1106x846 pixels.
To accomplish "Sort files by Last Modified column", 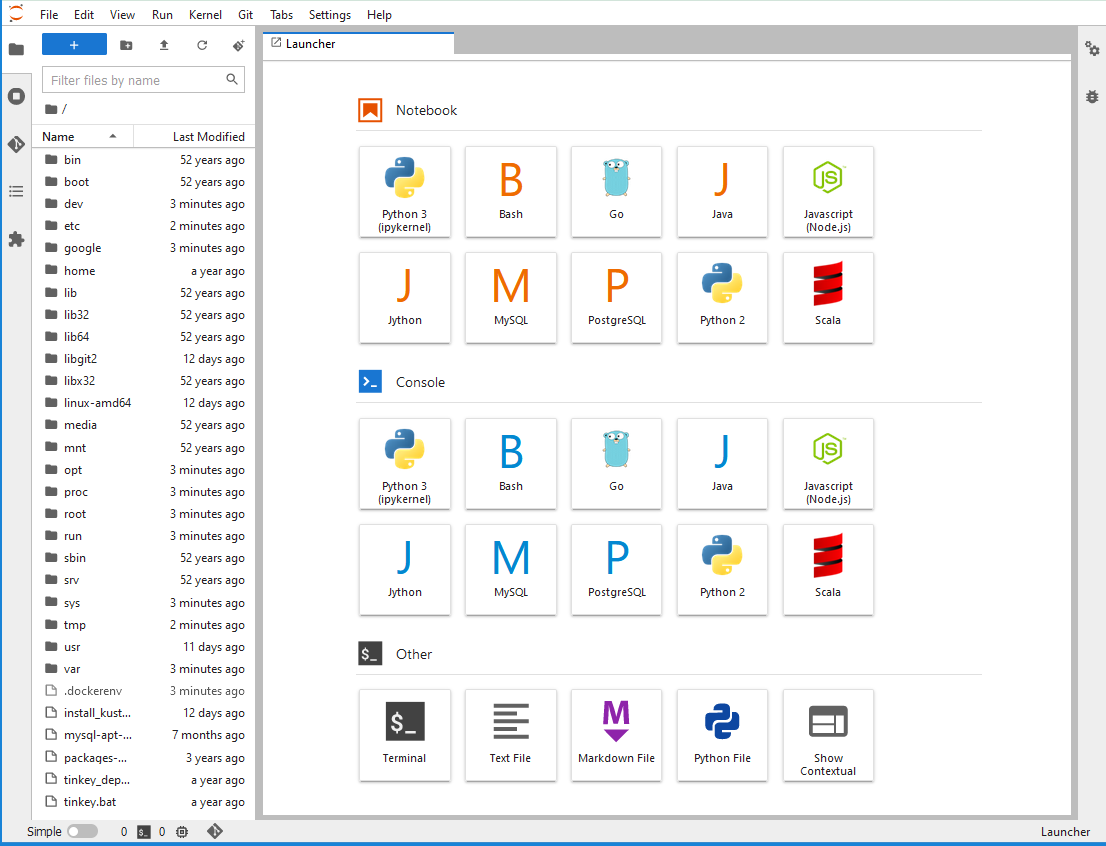I will pos(194,137).
